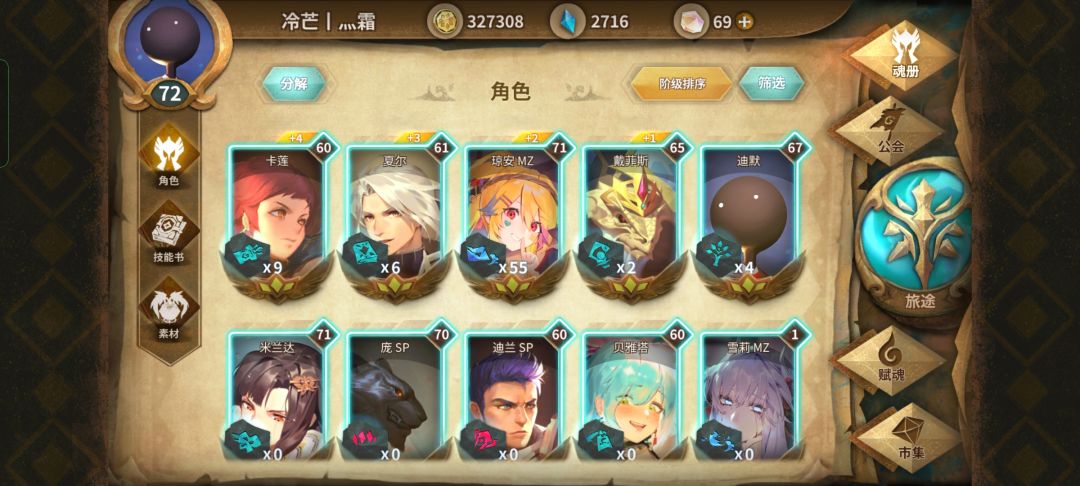Viewport: 1080px width, 486px height.
Task: Click the 分解 decompose button
Action: coord(294,84)
